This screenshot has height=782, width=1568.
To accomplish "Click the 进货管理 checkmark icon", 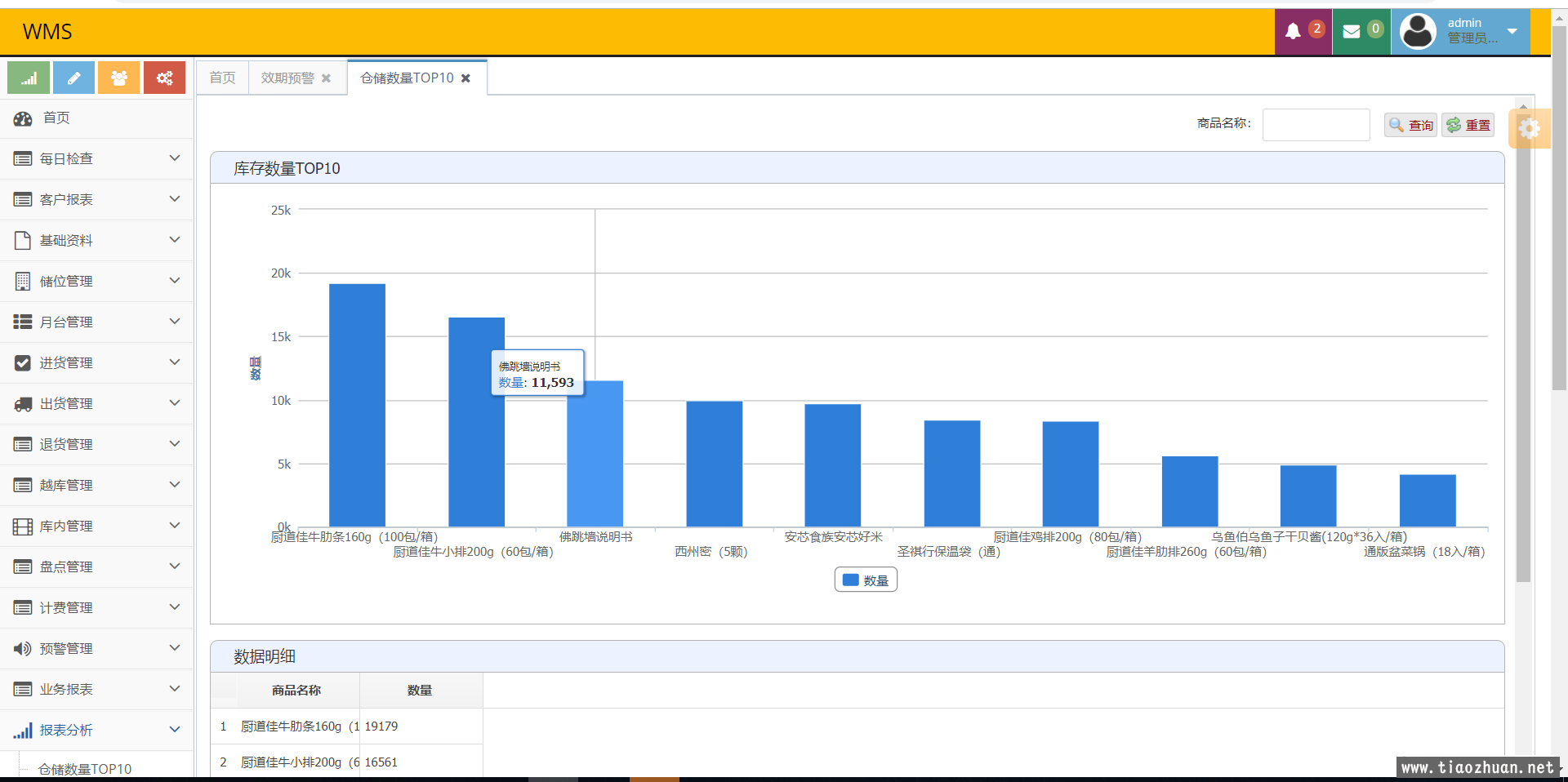I will coord(23,363).
